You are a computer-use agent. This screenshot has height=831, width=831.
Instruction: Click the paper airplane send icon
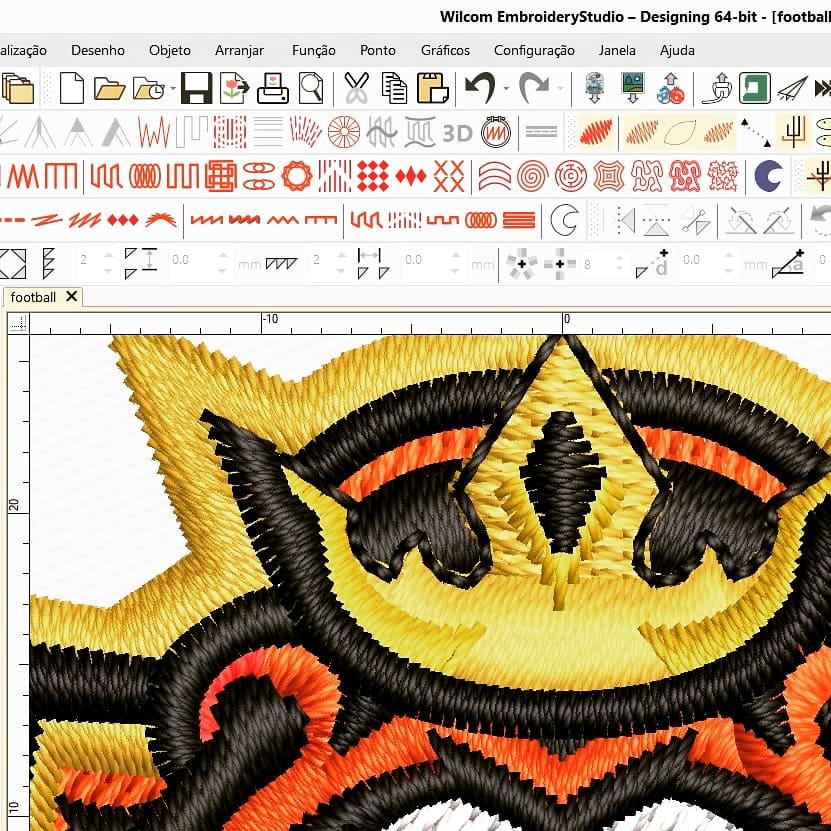pos(792,88)
